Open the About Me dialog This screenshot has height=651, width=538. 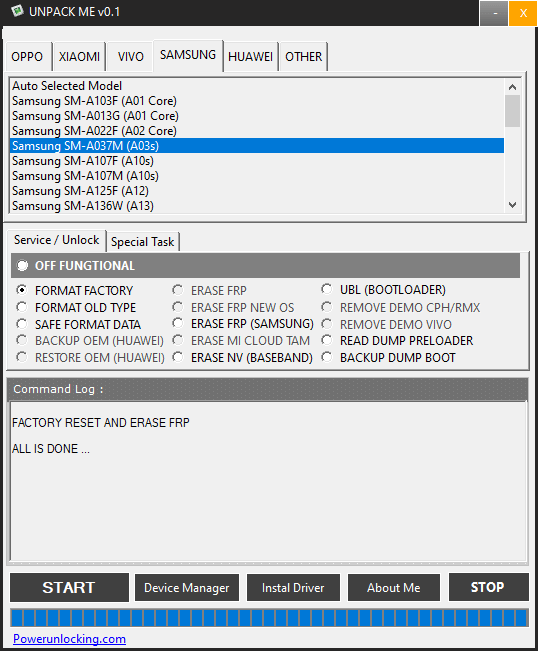tap(394, 587)
